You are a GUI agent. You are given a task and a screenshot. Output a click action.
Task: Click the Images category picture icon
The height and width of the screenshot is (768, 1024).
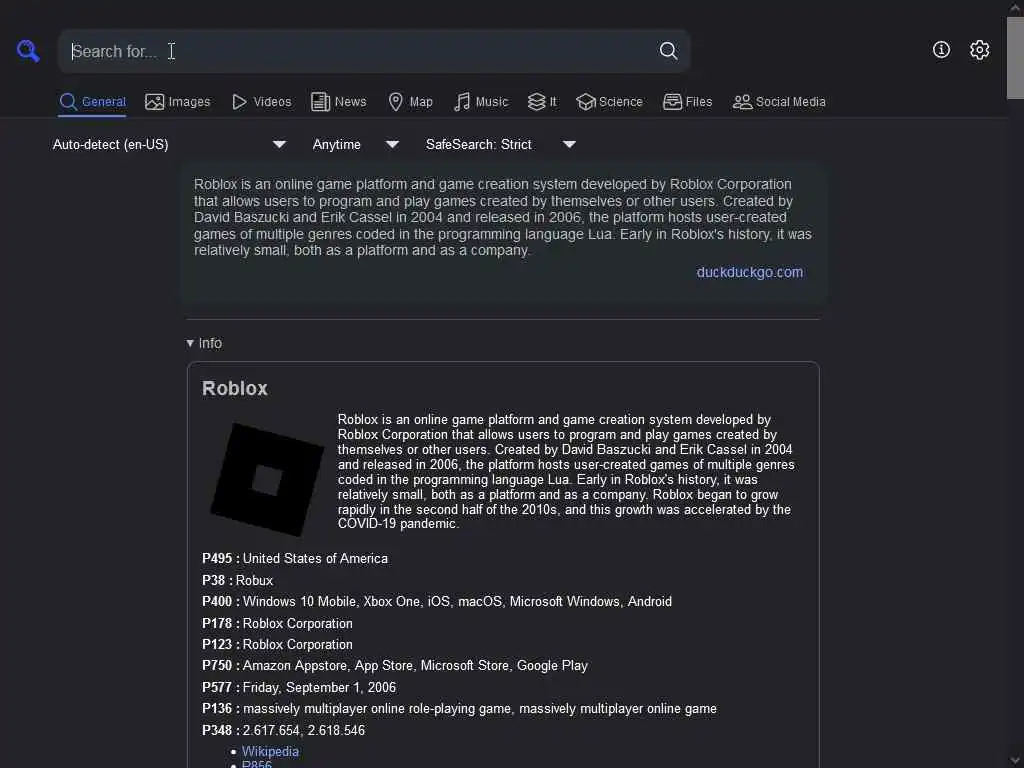pos(155,102)
